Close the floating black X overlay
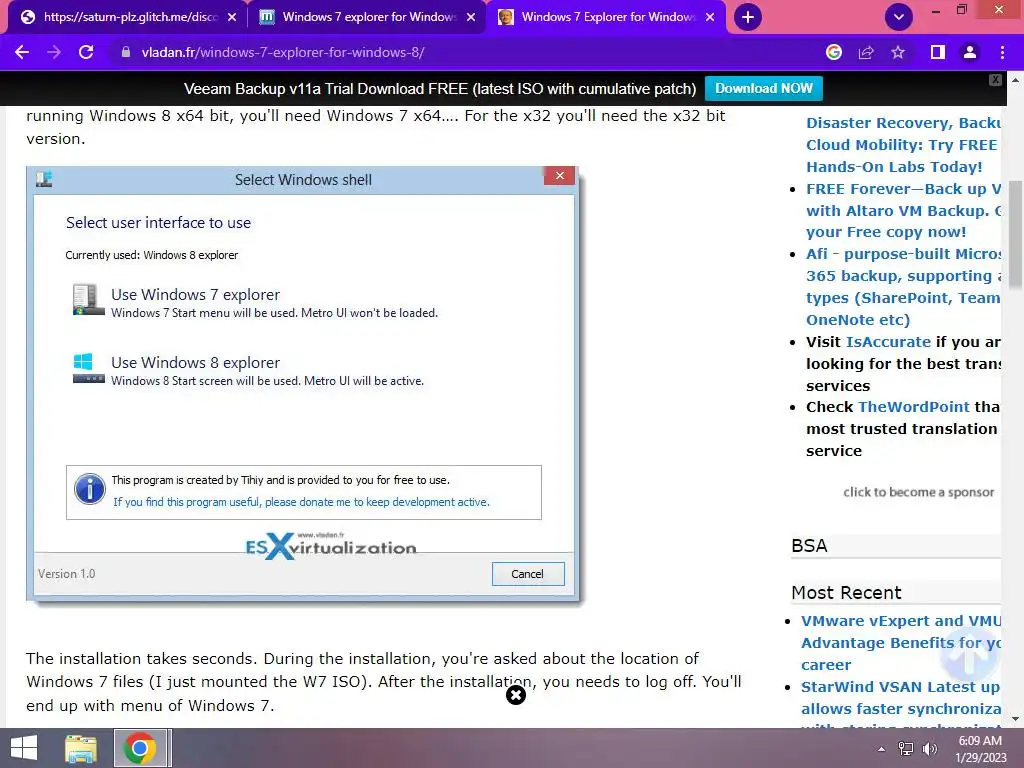Screen dimensions: 1024x768 [516, 695]
